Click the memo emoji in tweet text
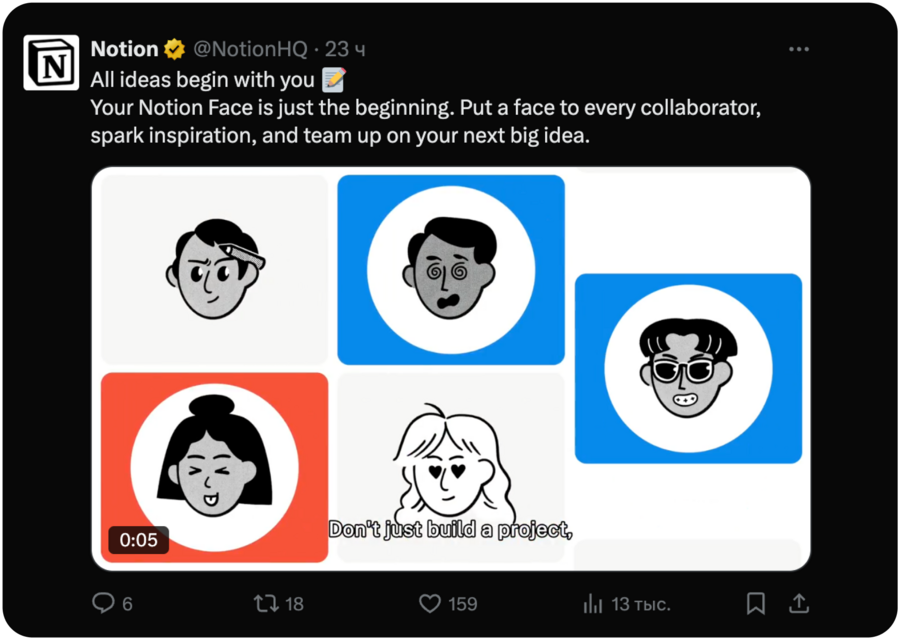This screenshot has width=900, height=640. tap(333, 79)
